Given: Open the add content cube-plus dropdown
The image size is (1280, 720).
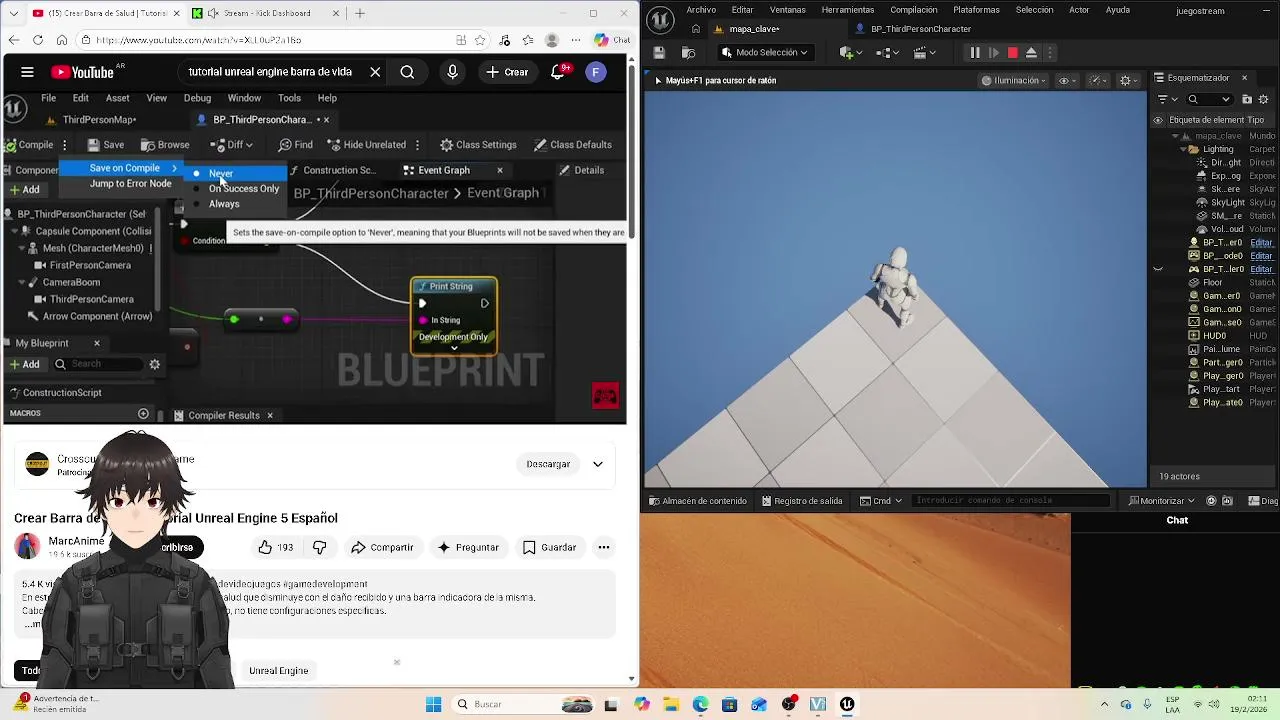Looking at the screenshot, I should coord(850,53).
